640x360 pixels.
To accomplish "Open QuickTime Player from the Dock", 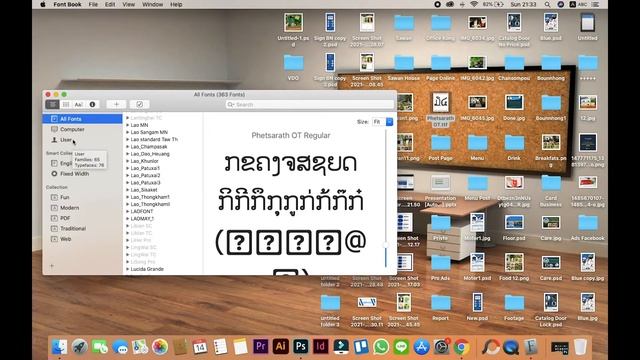I will click(x=511, y=347).
